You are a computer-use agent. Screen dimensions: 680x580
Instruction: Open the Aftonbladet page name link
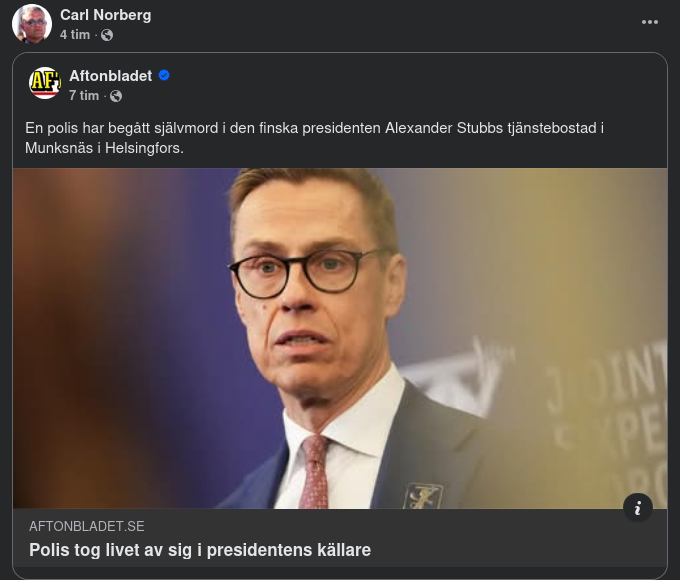[x=110, y=76]
